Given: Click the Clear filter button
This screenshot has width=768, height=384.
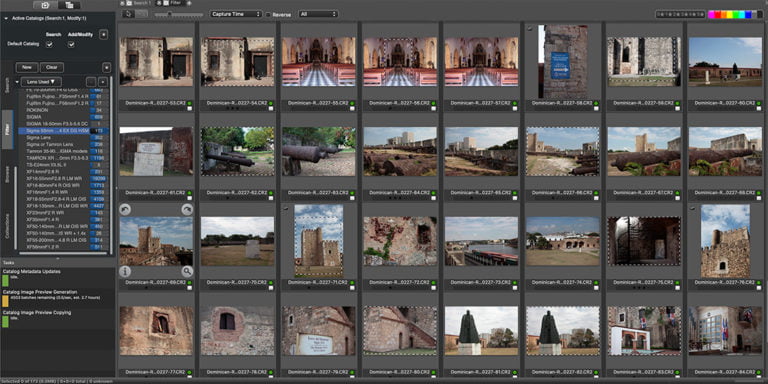Looking at the screenshot, I should coord(51,68).
